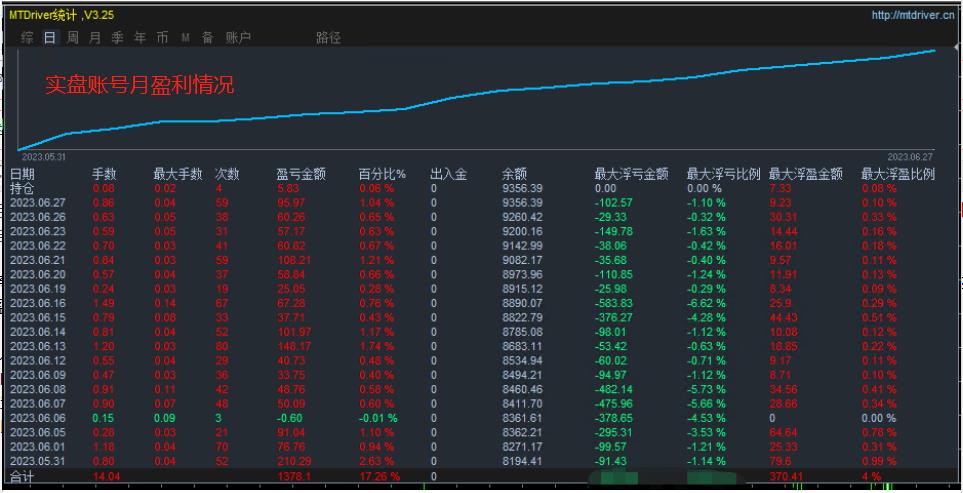The image size is (963, 493).
Task: Select the 2023.06.22 date row
Action: (x=37, y=246)
